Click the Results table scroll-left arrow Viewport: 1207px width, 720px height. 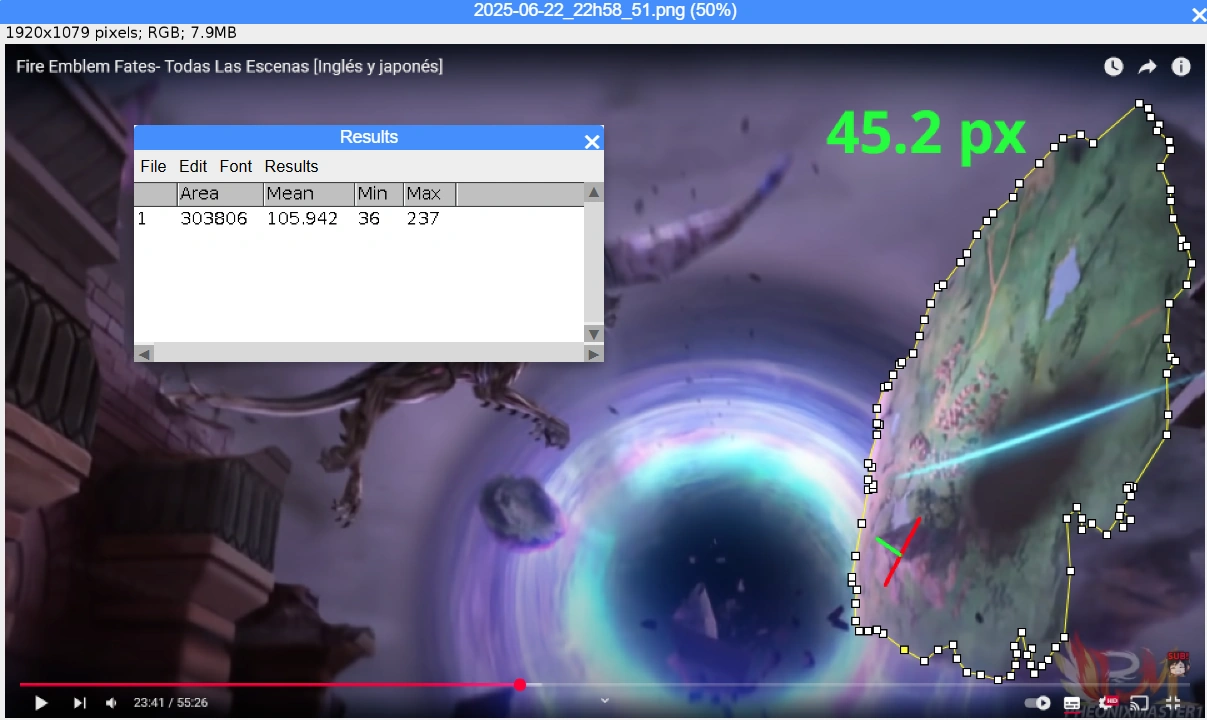(144, 353)
